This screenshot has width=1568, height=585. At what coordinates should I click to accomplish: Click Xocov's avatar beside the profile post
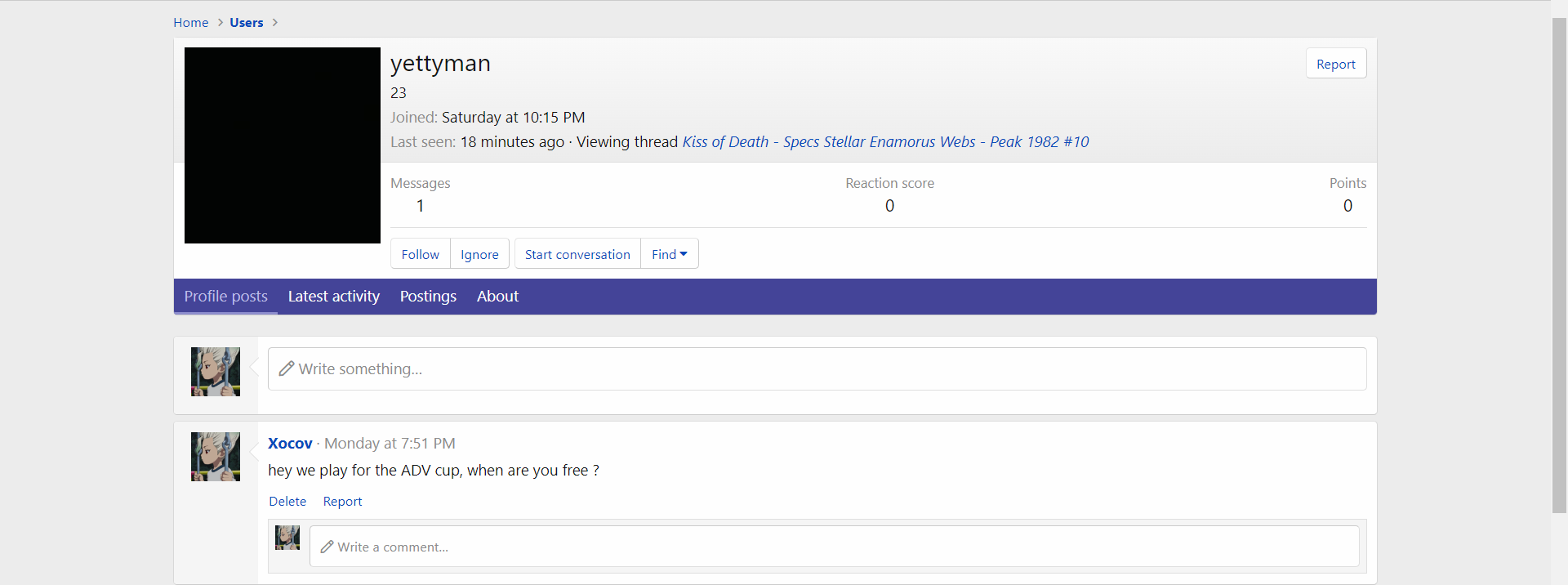[216, 457]
